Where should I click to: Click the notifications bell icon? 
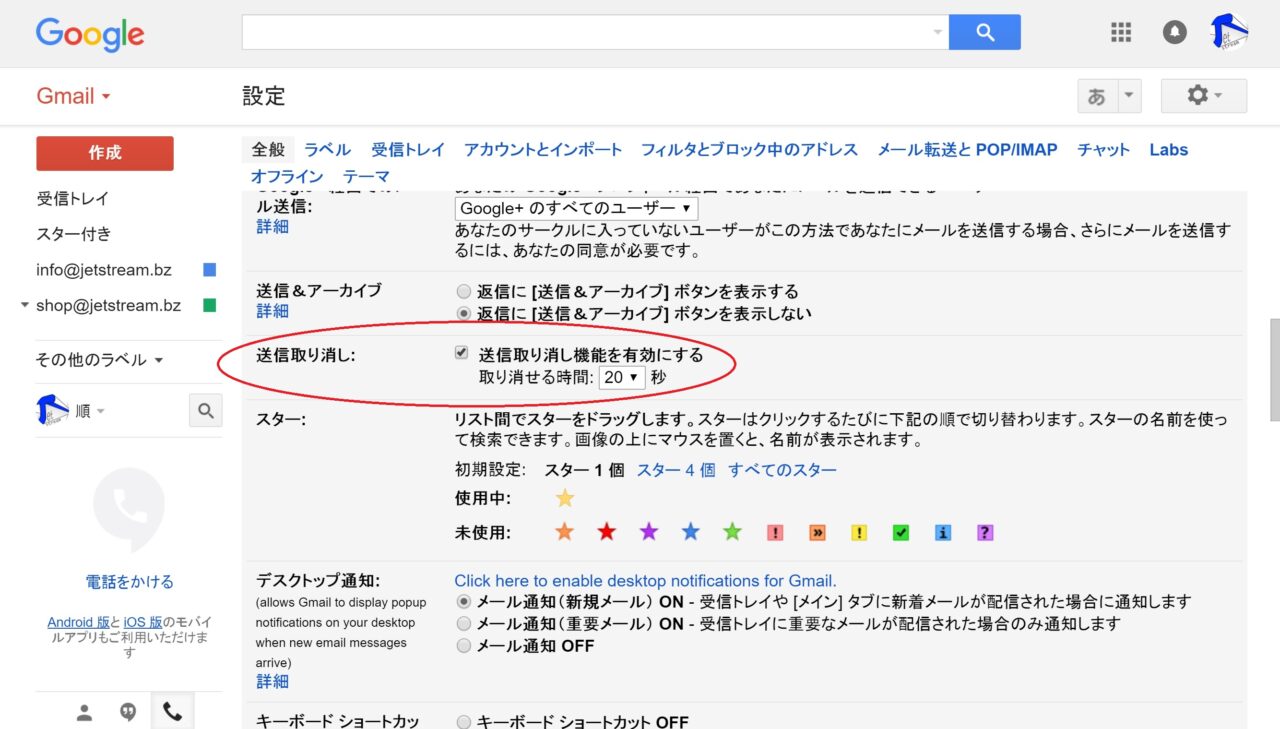point(1174,32)
